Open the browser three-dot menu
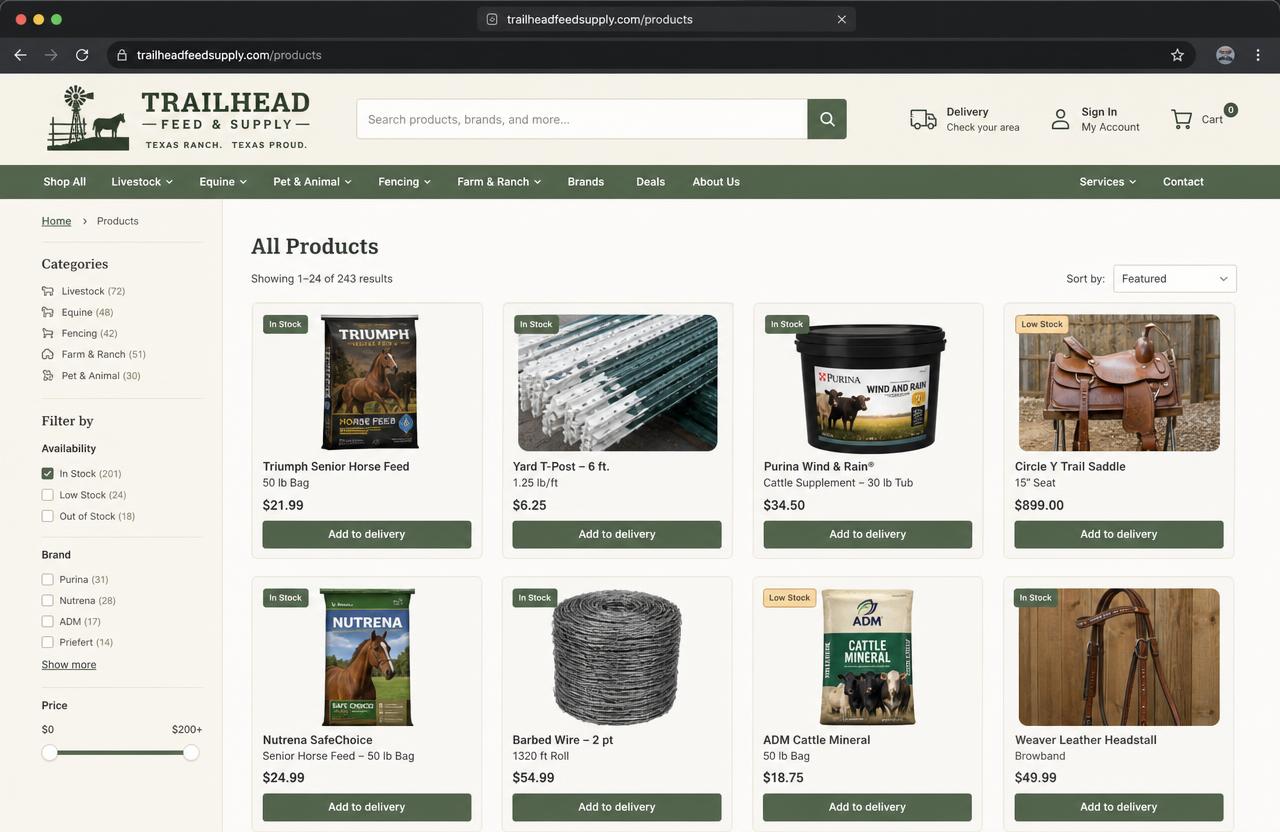This screenshot has height=832, width=1280. [x=1258, y=55]
